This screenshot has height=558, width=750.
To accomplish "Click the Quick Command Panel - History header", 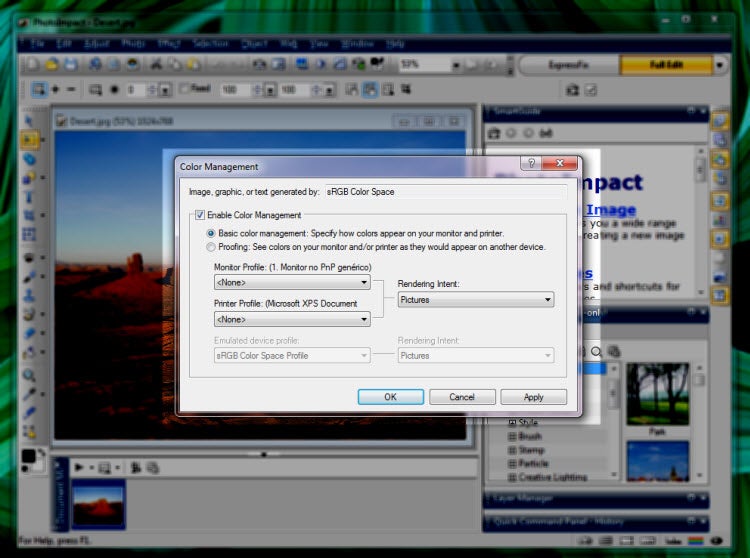I will point(596,522).
